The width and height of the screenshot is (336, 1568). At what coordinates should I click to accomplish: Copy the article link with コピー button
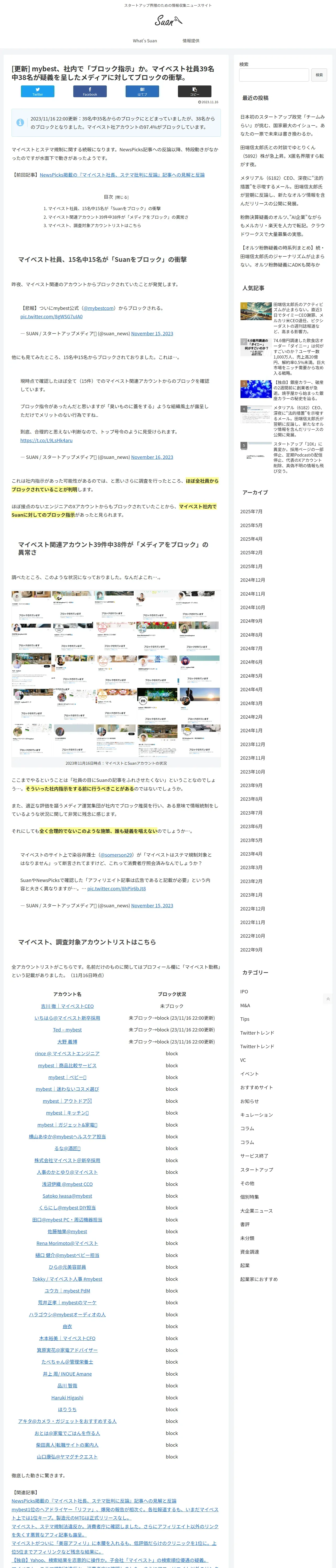tap(194, 91)
